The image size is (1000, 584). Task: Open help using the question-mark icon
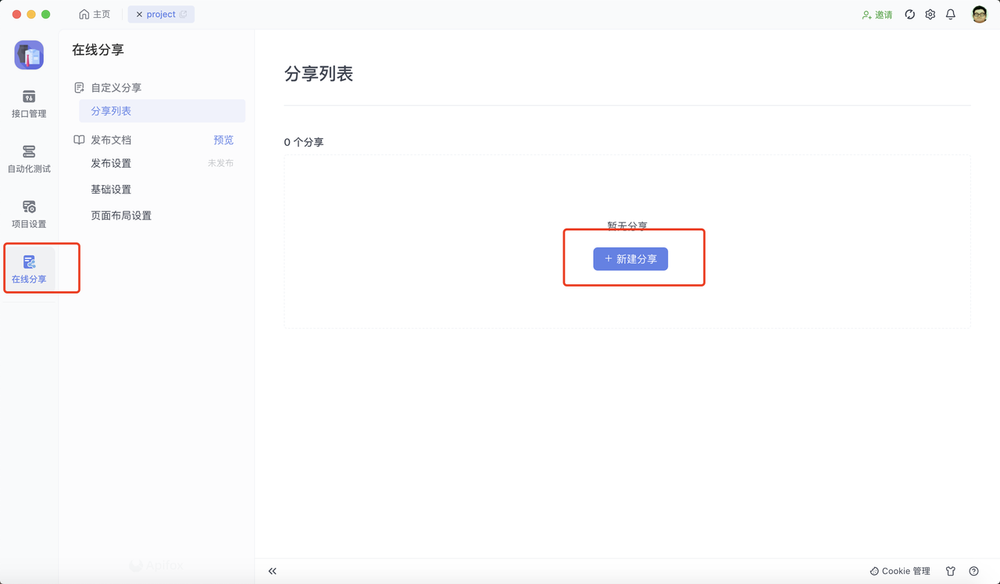click(x=975, y=571)
